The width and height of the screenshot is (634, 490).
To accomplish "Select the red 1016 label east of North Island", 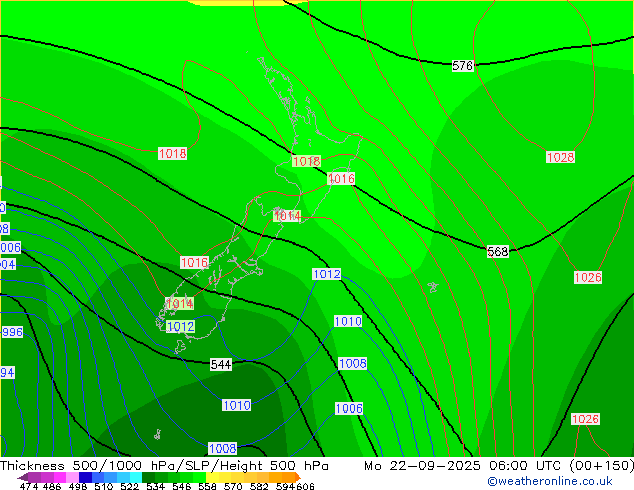I will 341,178.
